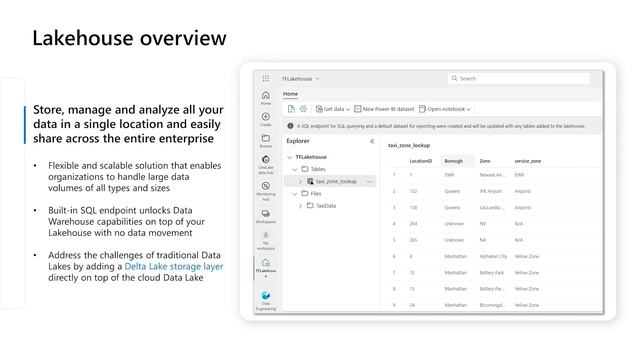Collapse the Tables node chevron

[295, 169]
